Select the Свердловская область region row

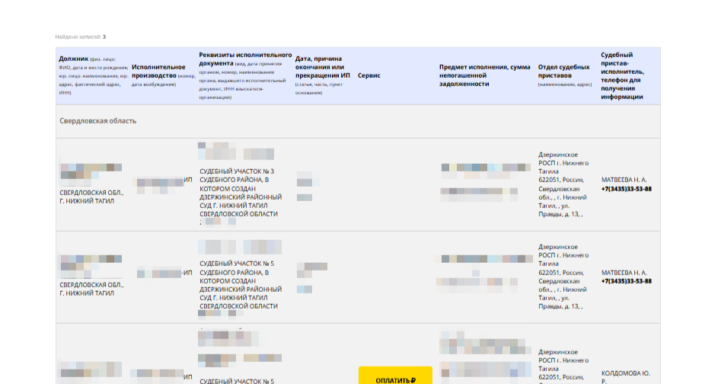pos(358,121)
